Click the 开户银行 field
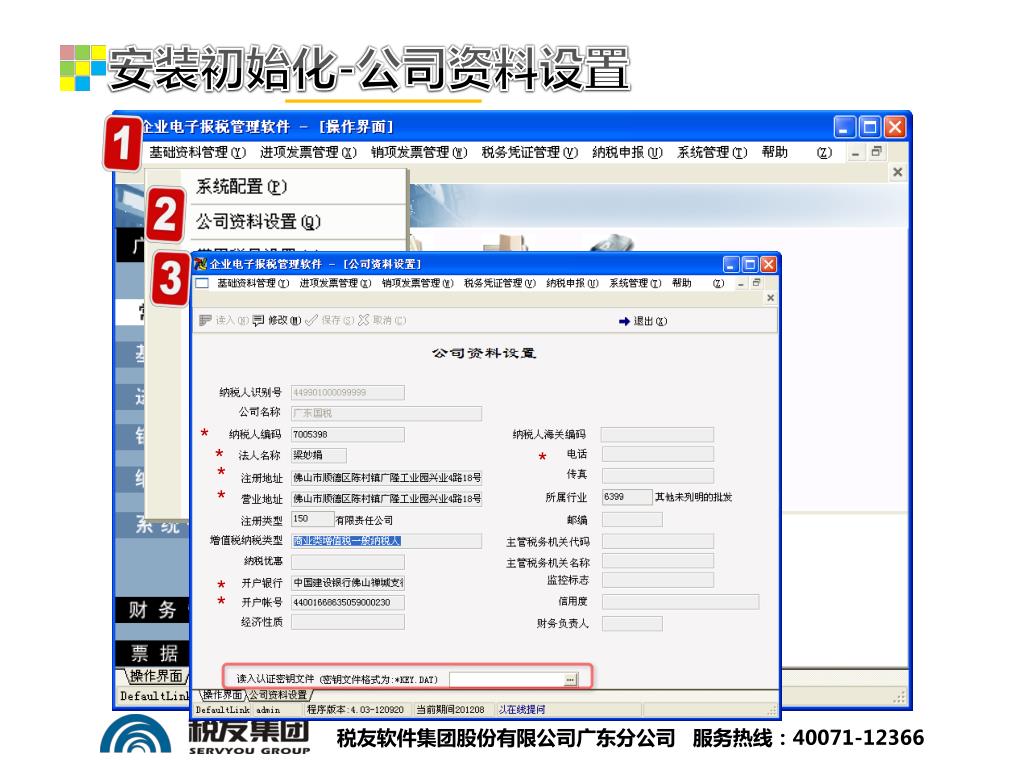 347,583
